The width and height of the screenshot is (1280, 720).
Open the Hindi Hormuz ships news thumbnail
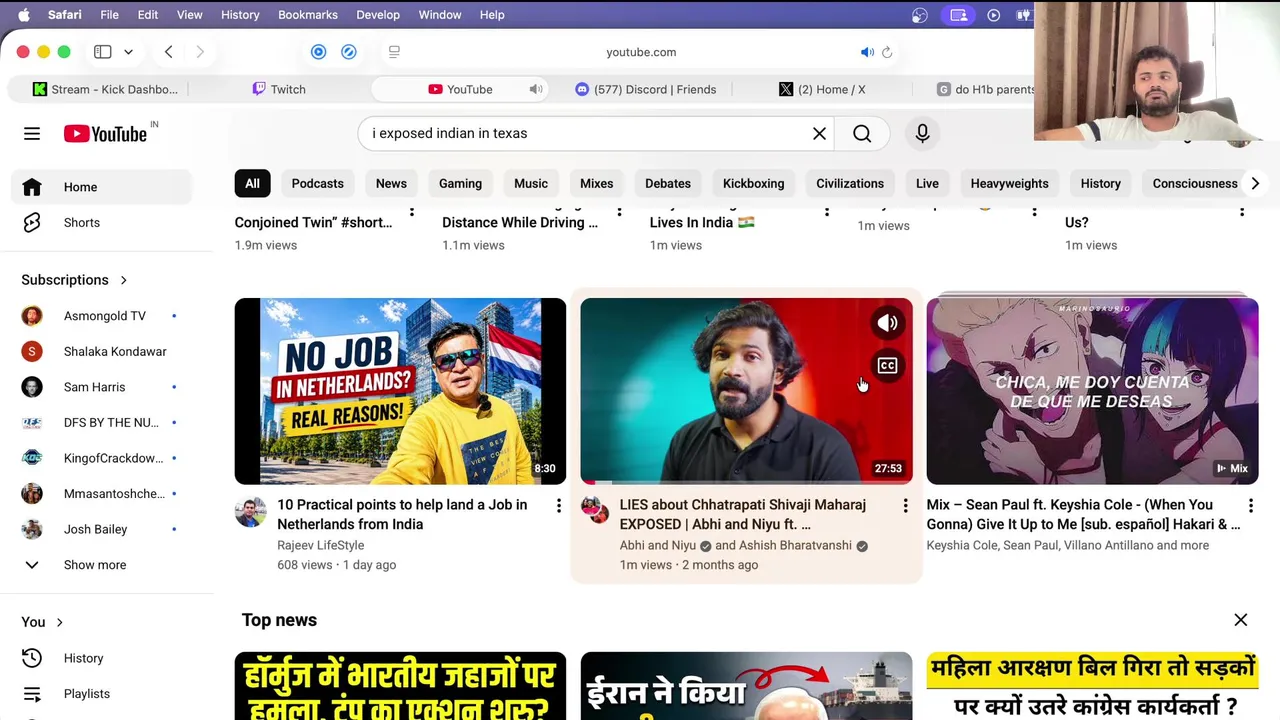pos(400,686)
